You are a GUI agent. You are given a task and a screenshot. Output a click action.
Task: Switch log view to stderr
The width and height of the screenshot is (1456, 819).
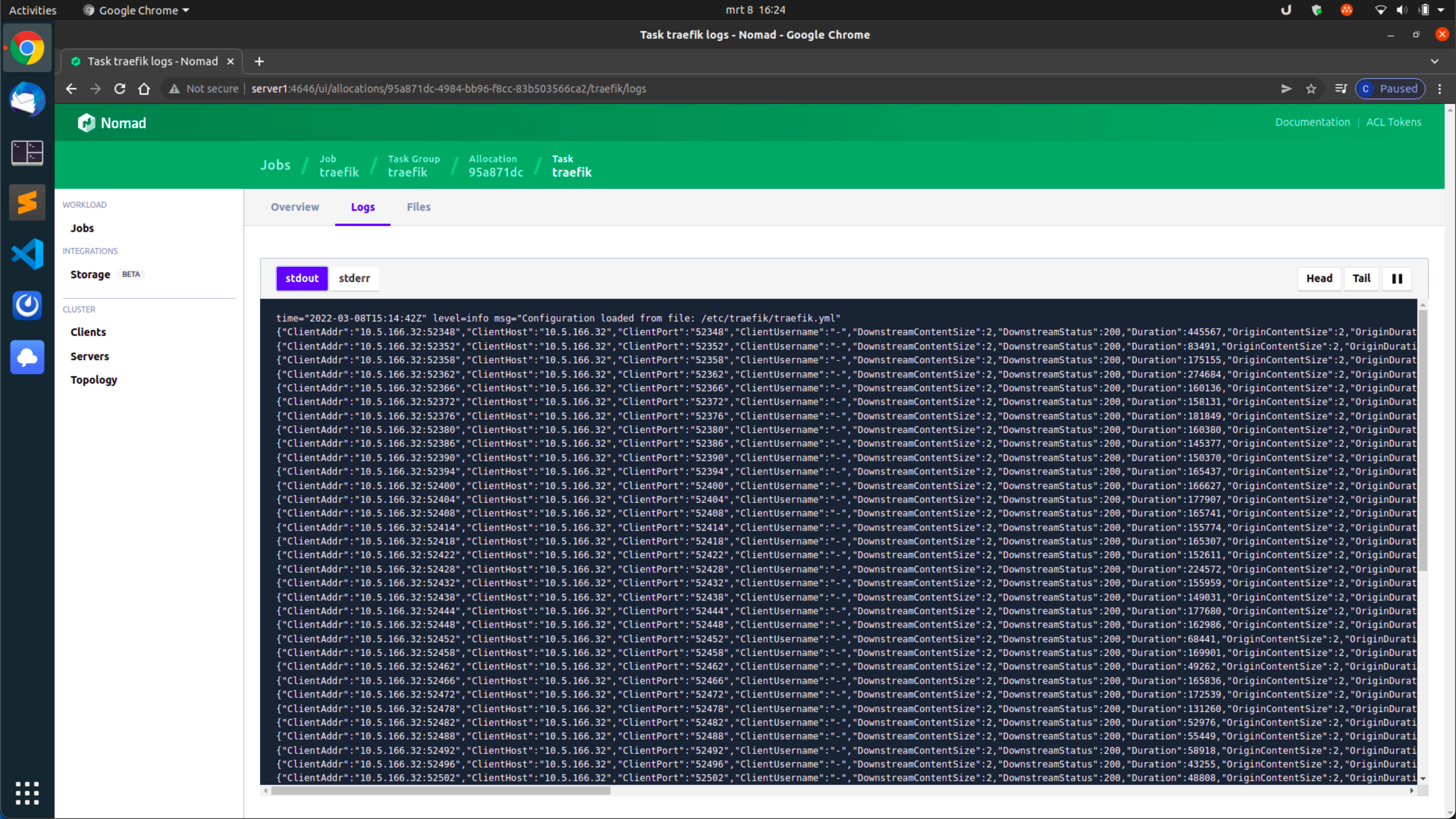(x=354, y=278)
